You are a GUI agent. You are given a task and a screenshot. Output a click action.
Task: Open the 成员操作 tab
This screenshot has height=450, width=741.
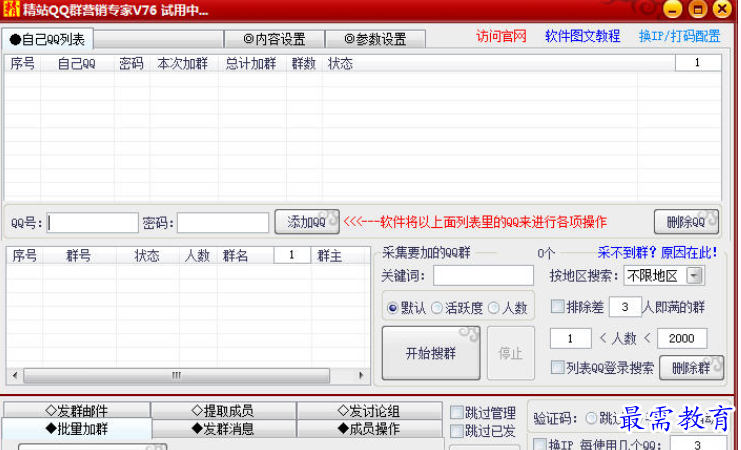point(369,429)
